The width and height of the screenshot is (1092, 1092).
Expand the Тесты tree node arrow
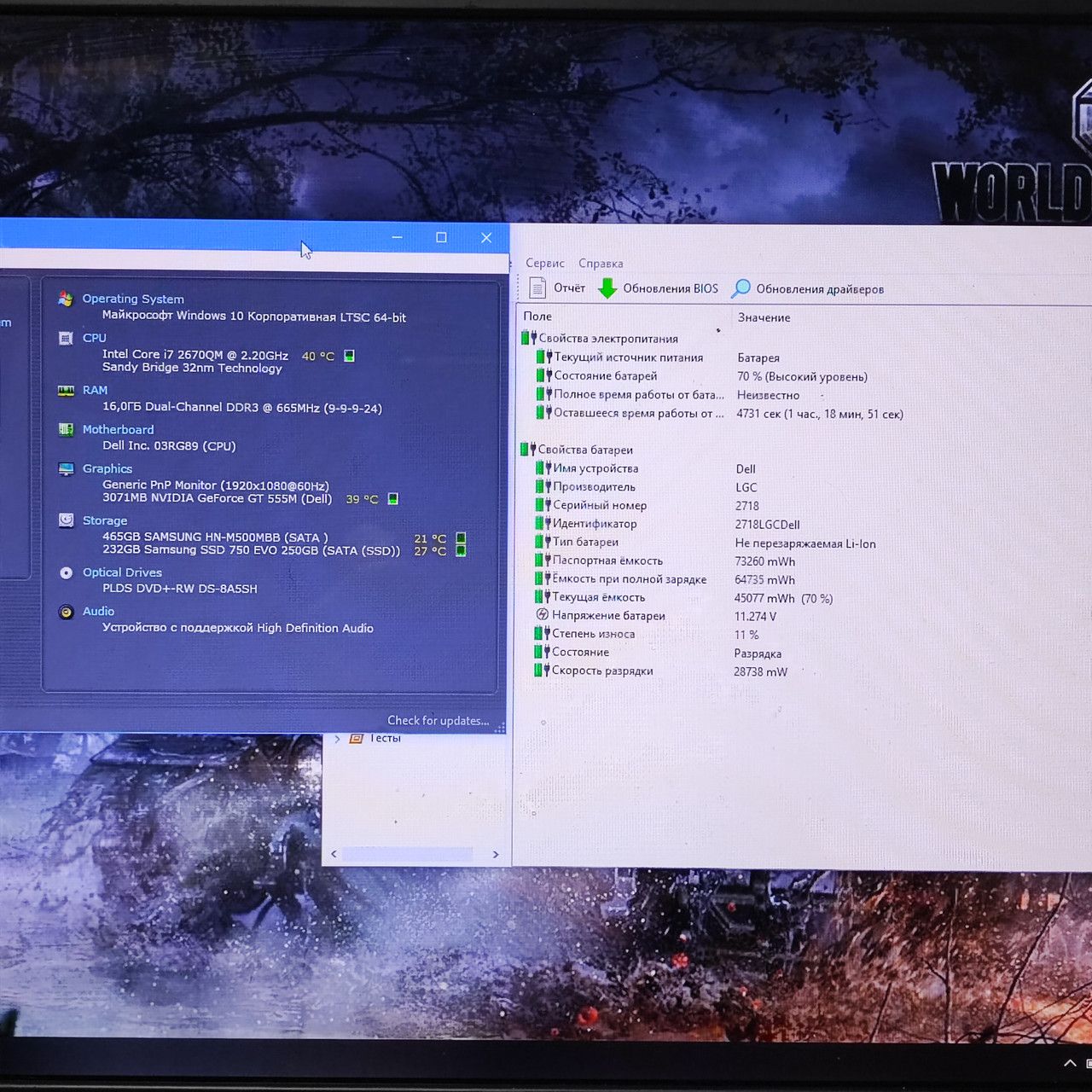(x=338, y=739)
